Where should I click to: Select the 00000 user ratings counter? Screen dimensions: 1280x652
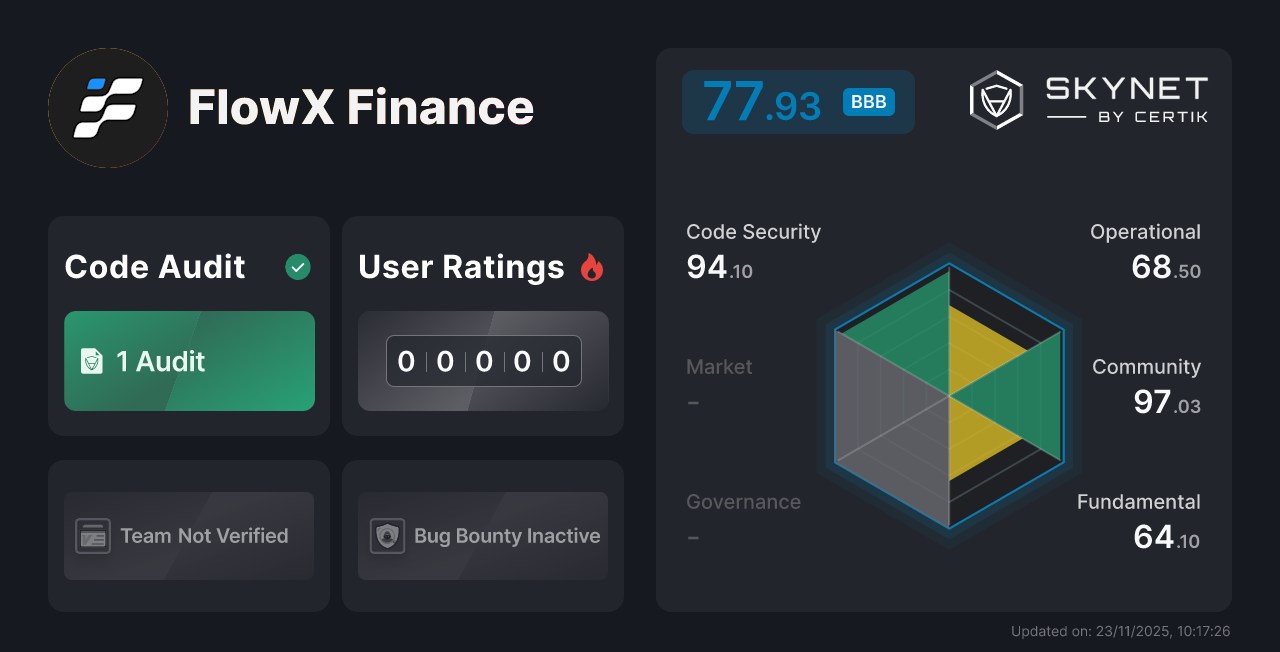(x=483, y=361)
